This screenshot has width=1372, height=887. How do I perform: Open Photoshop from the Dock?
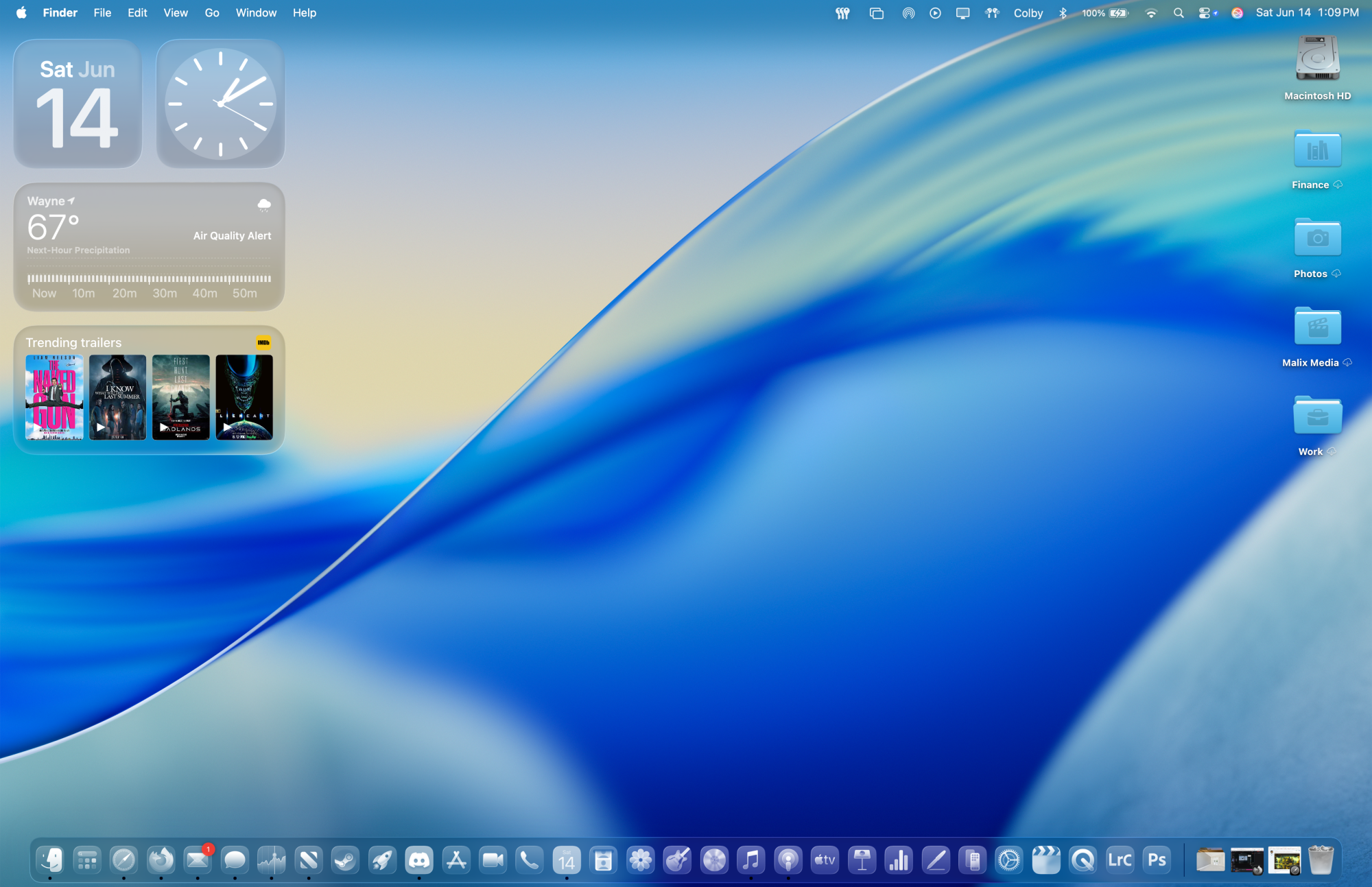[1157, 860]
